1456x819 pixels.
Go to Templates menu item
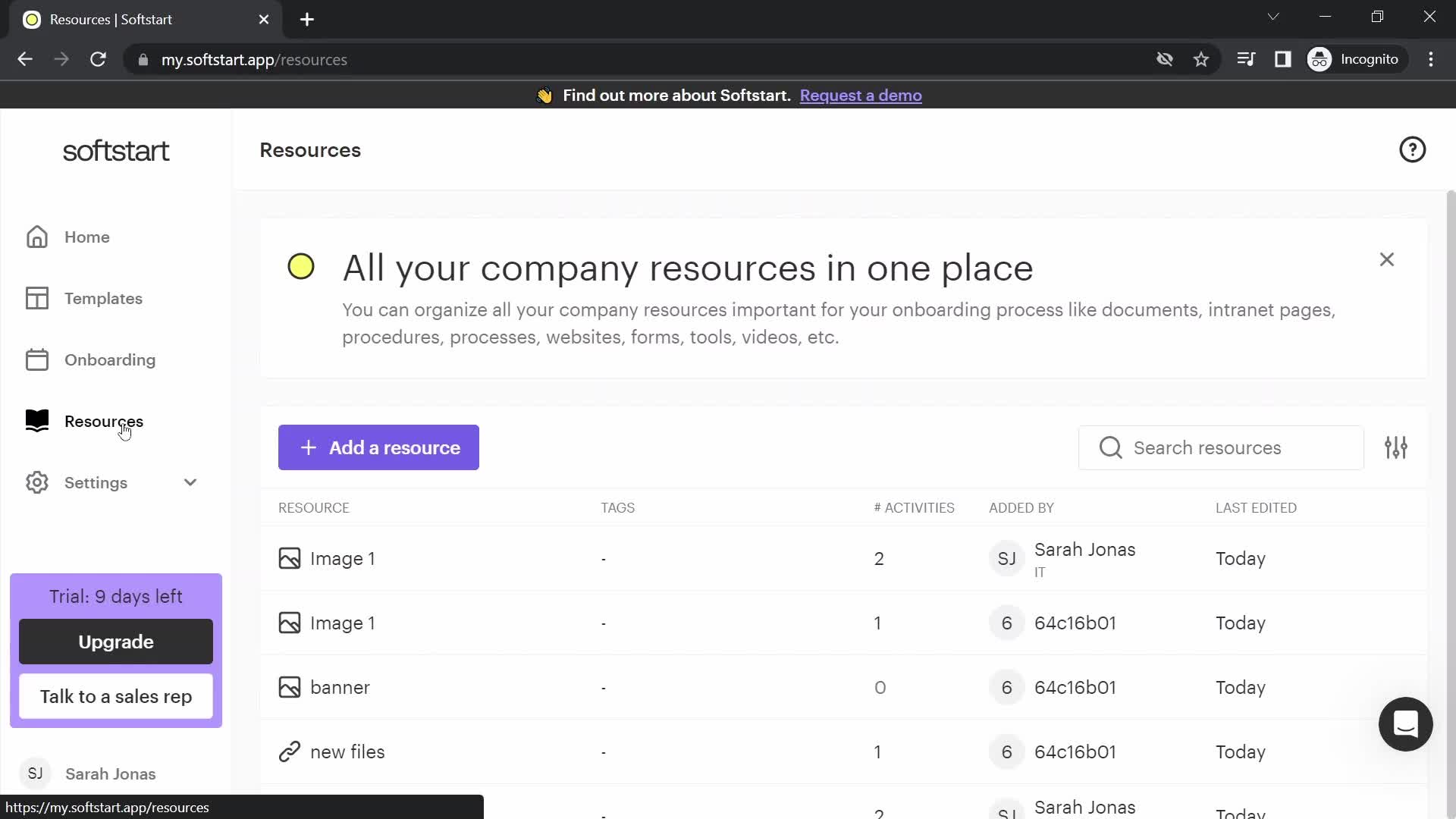[x=103, y=298]
